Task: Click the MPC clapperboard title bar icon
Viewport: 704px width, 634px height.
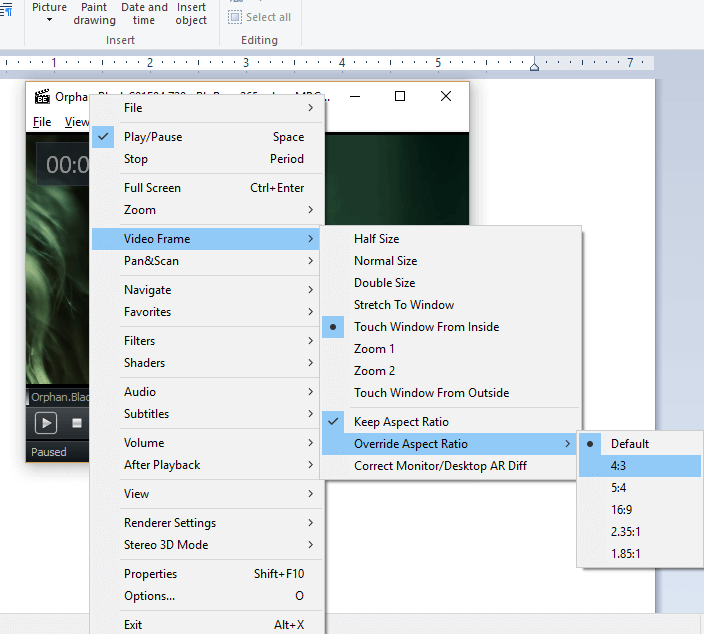Action: tap(42, 97)
